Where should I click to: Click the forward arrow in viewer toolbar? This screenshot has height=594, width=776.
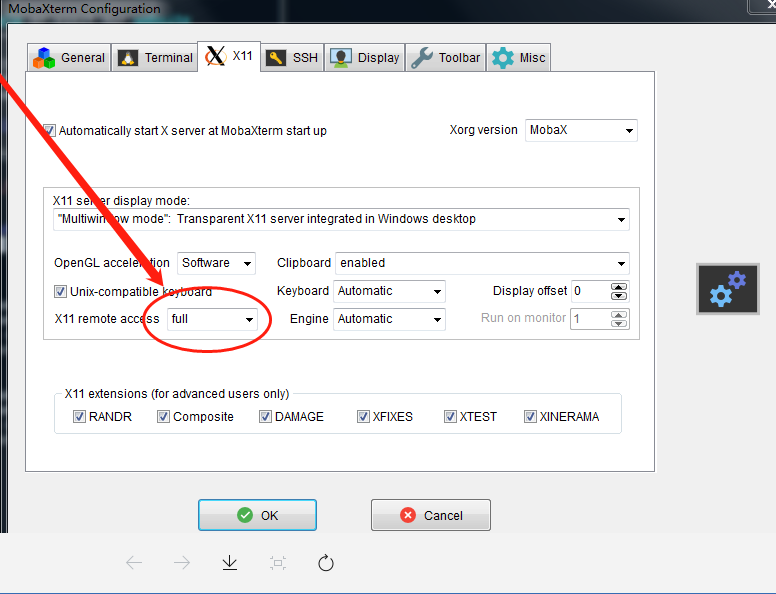click(x=182, y=563)
